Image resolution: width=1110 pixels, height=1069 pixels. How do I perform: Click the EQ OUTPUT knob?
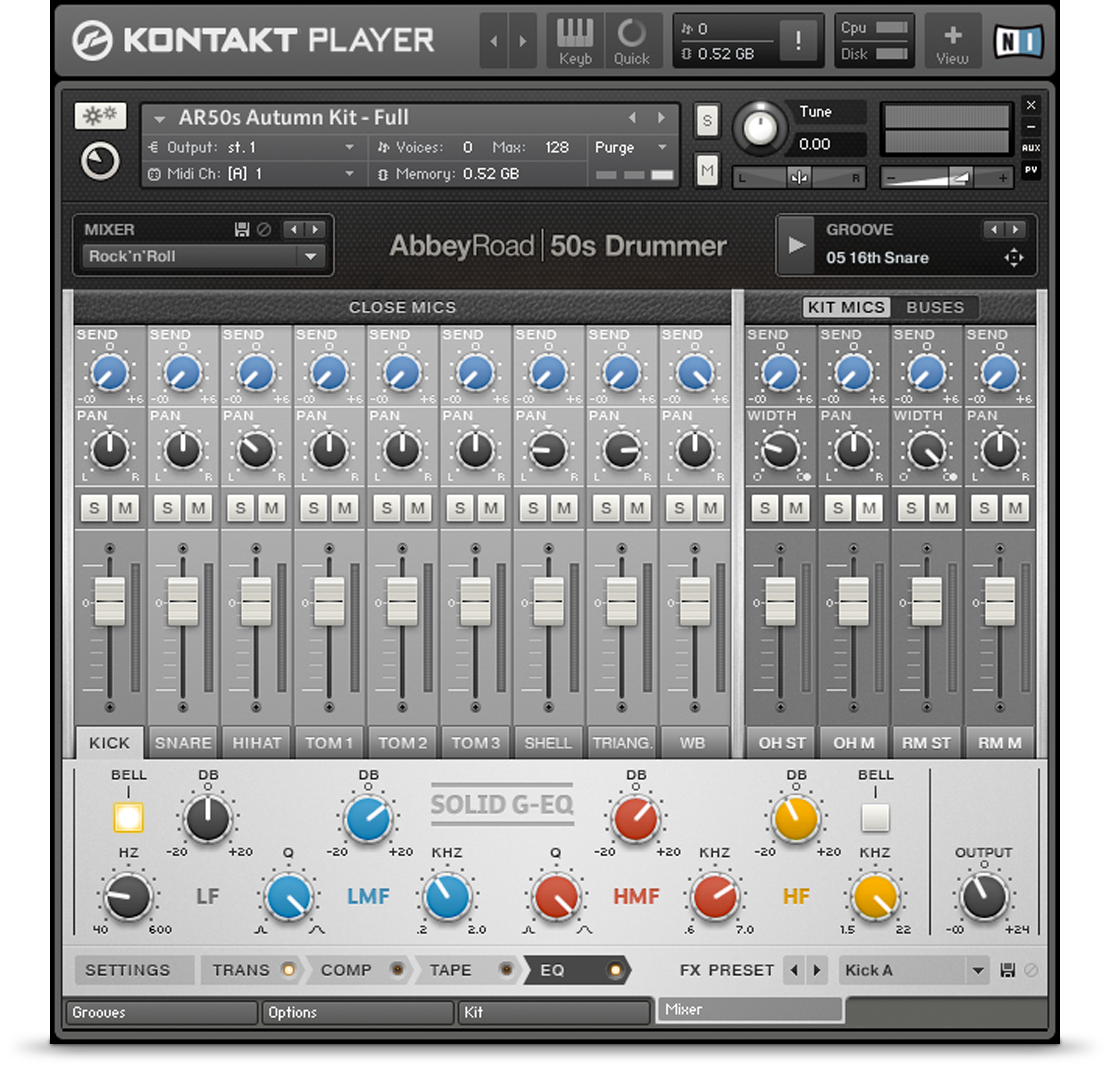click(984, 896)
